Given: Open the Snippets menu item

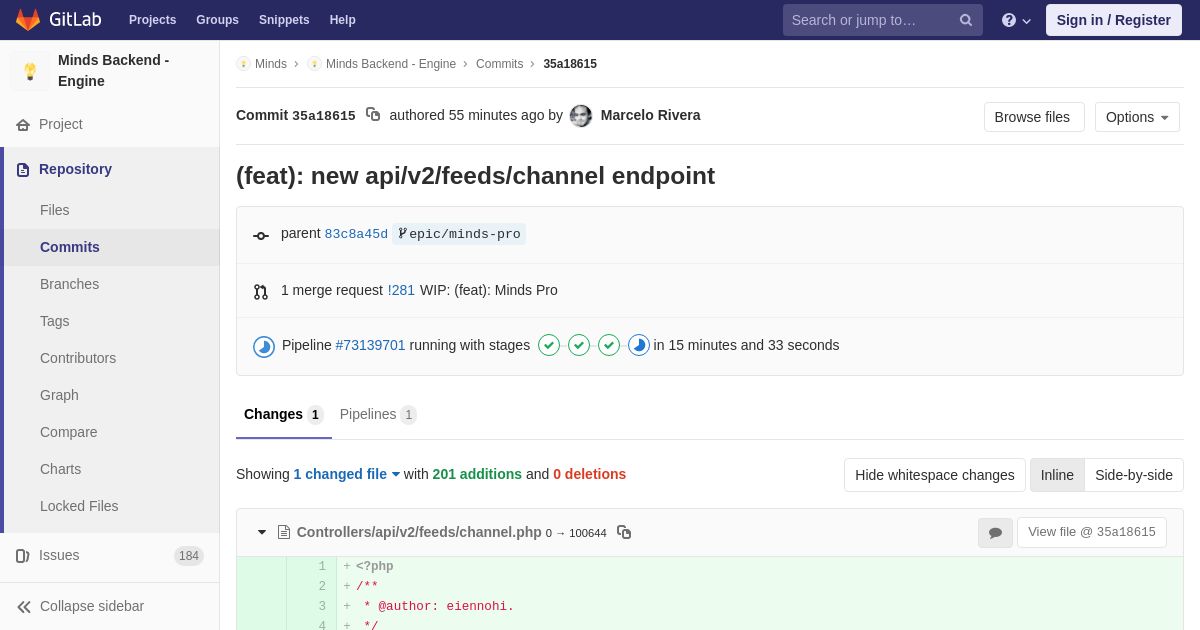Looking at the screenshot, I should click(284, 20).
